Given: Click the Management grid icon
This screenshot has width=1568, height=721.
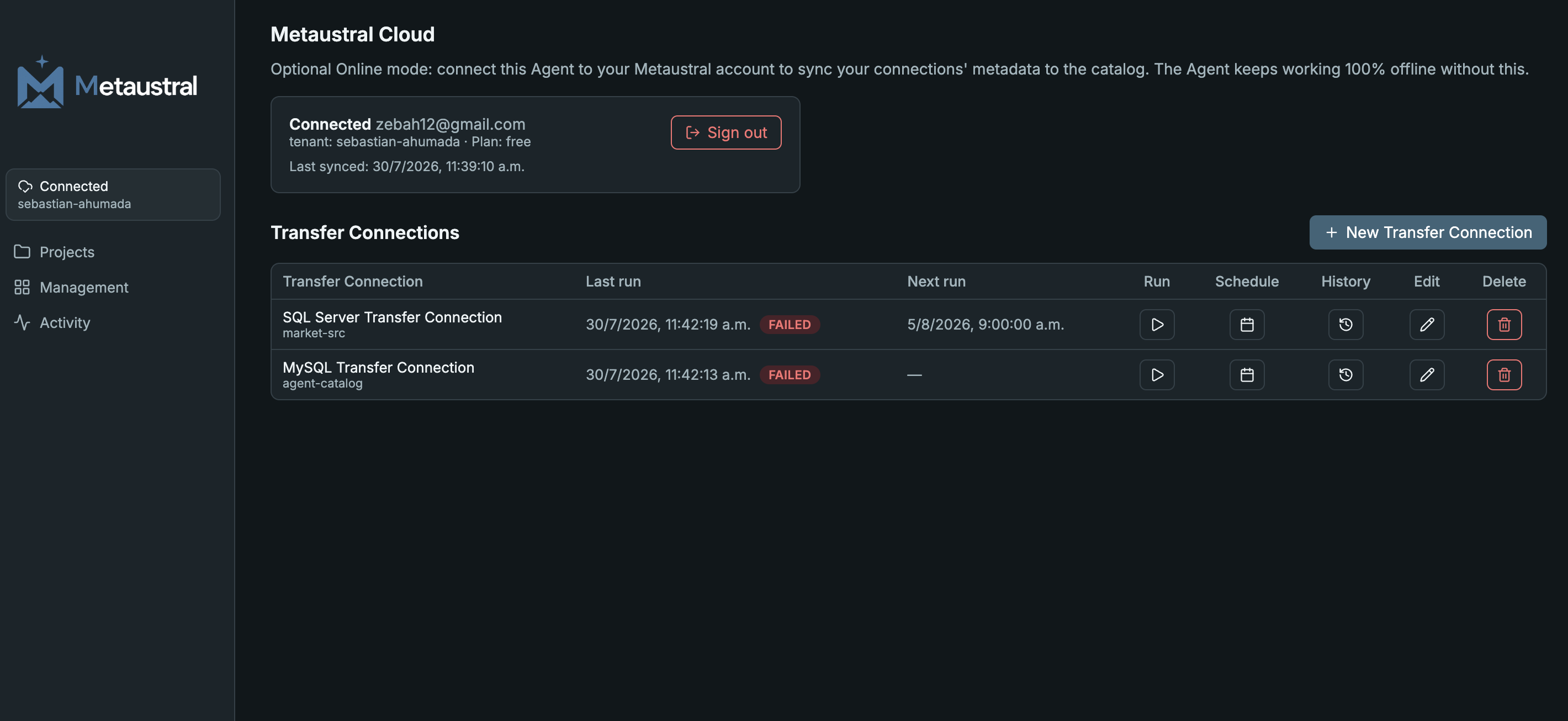Looking at the screenshot, I should tap(22, 287).
